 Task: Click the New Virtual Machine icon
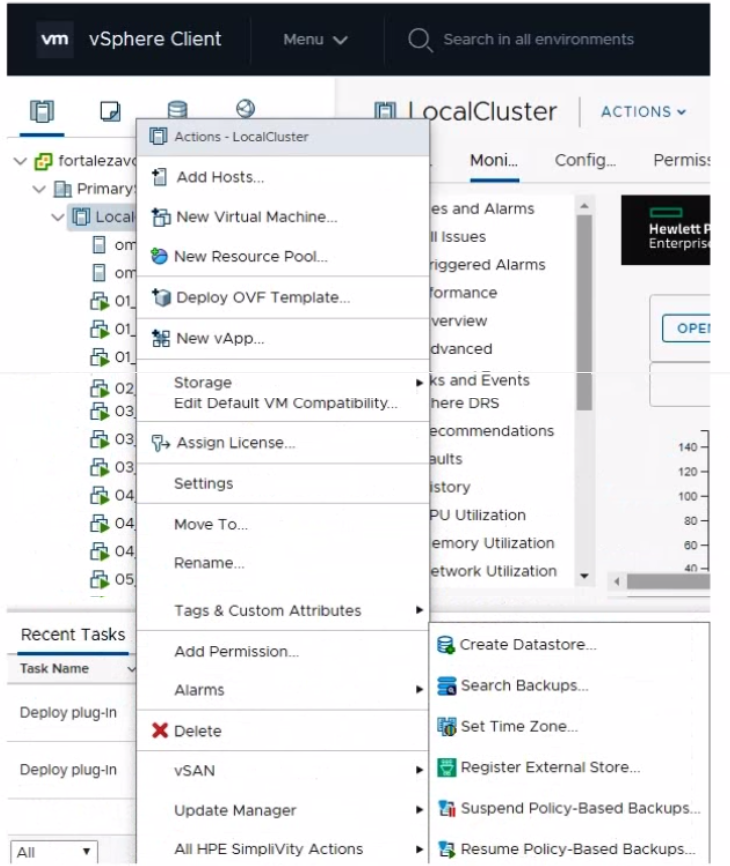pyautogui.click(x=161, y=216)
